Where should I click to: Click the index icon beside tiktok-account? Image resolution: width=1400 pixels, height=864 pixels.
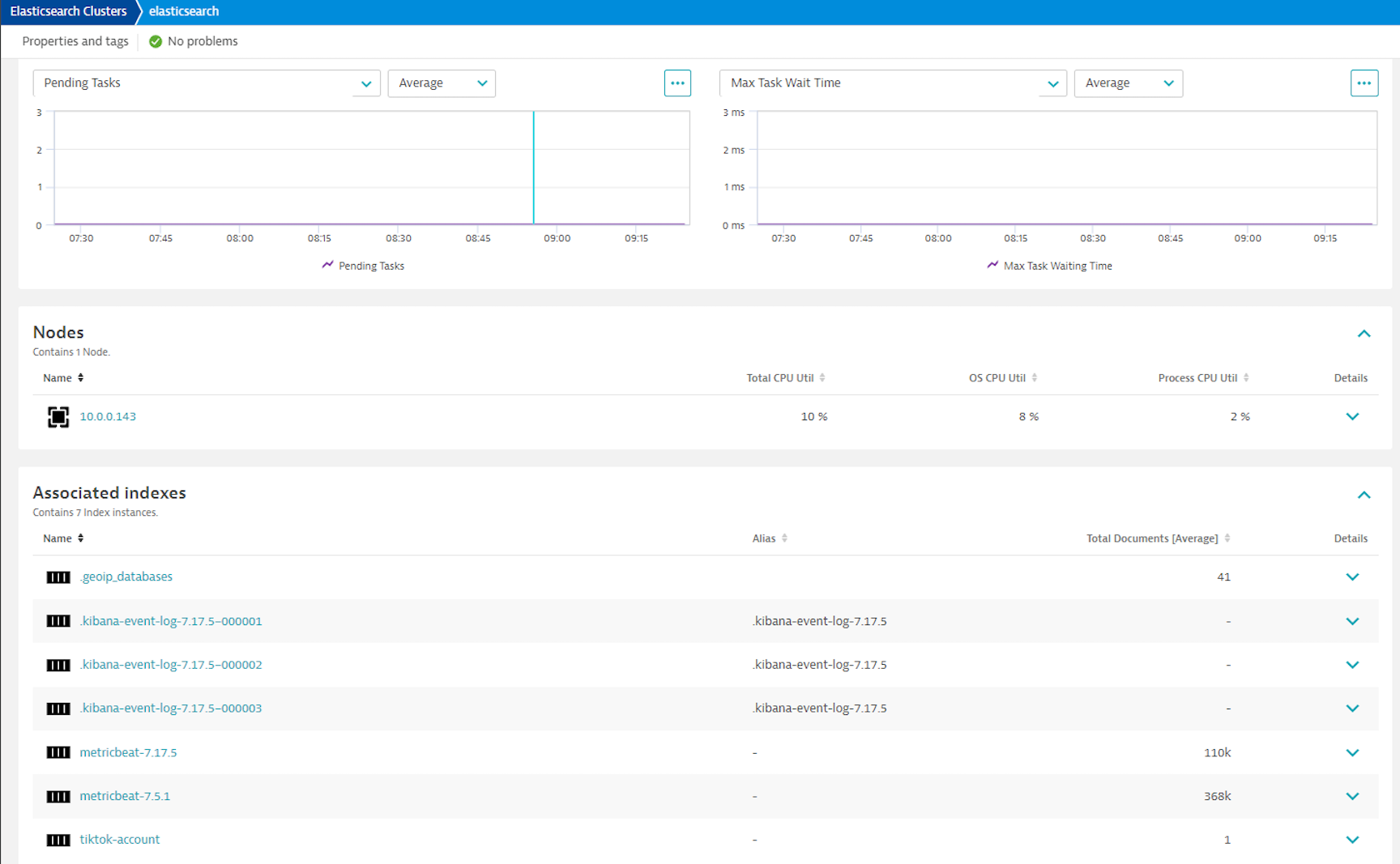58,840
